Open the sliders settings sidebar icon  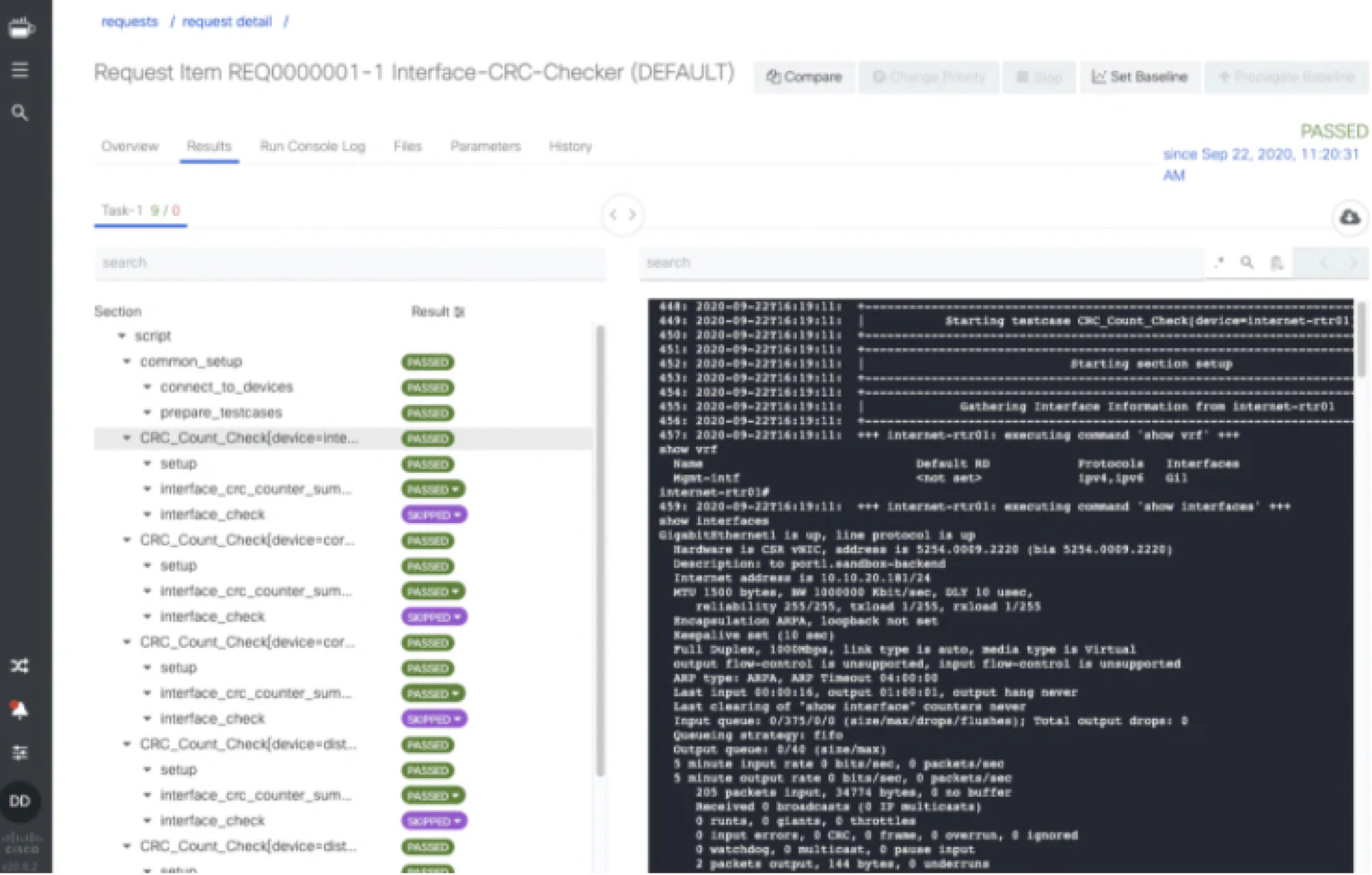[x=20, y=752]
